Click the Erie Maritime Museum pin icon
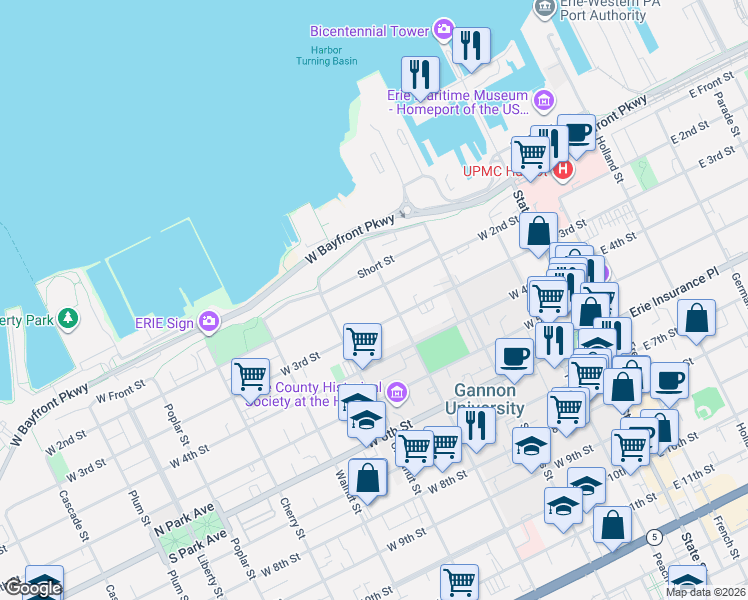This screenshot has height=600, width=748. [x=544, y=101]
